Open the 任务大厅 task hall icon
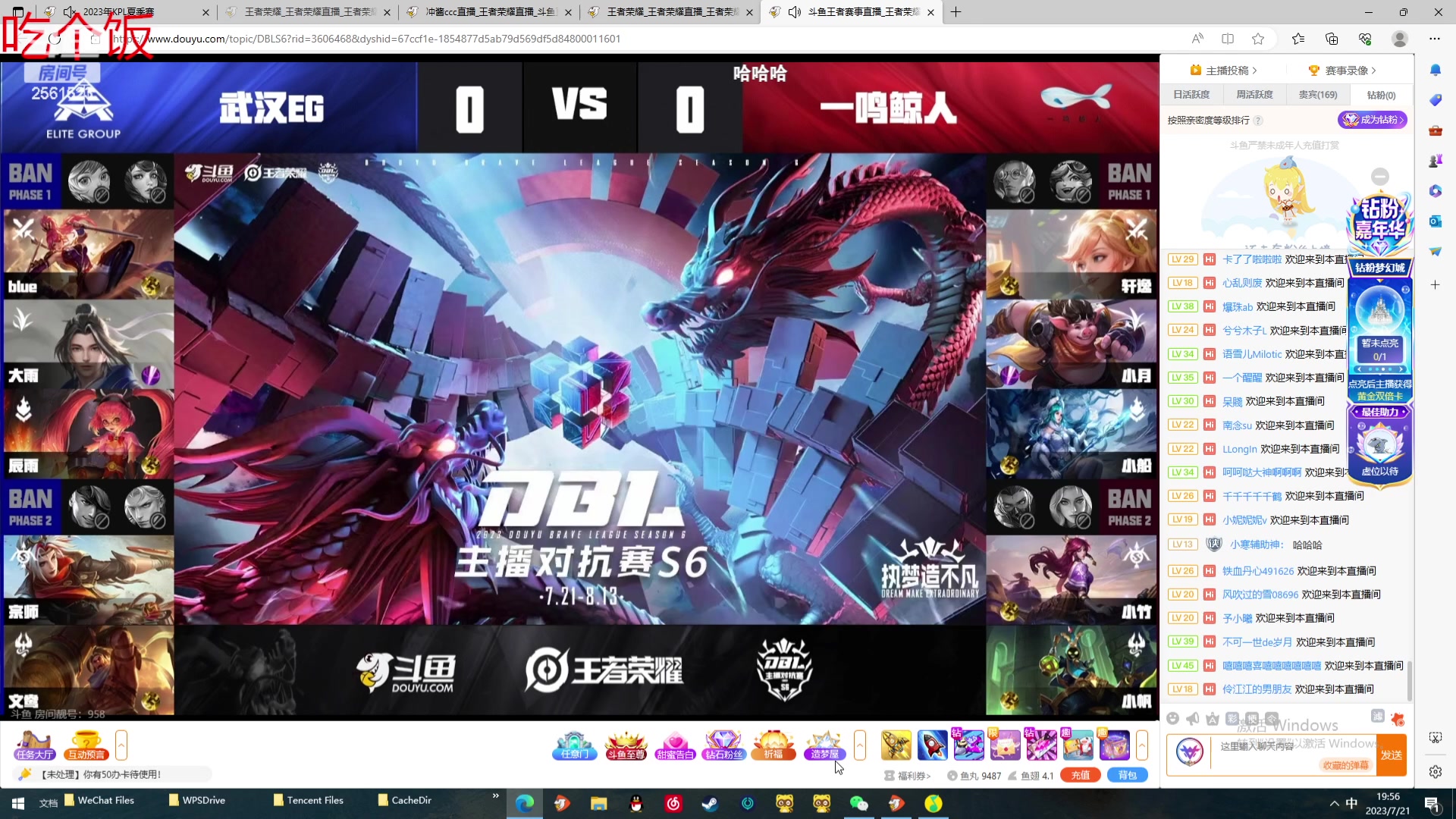Viewport: 1456px width, 819px height. (34, 745)
